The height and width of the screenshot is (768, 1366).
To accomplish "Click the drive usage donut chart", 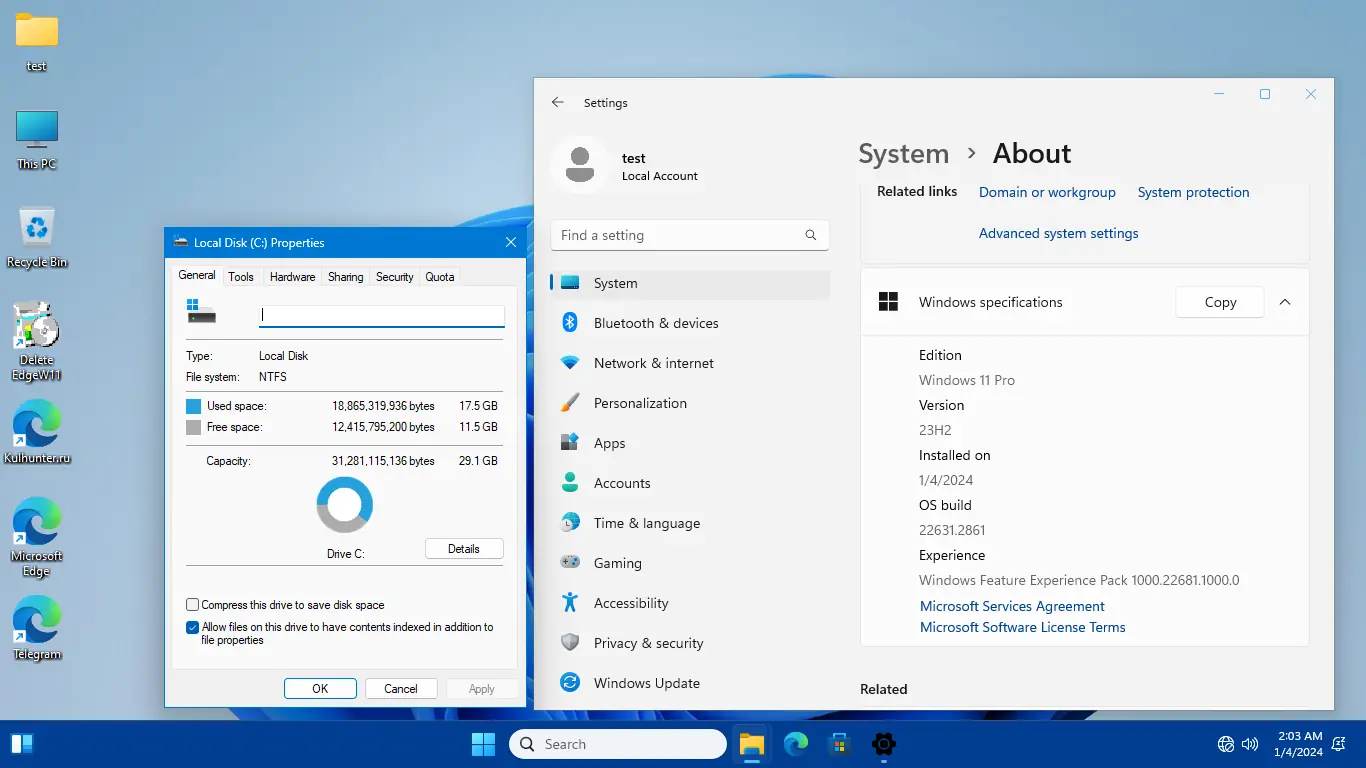I will point(345,505).
